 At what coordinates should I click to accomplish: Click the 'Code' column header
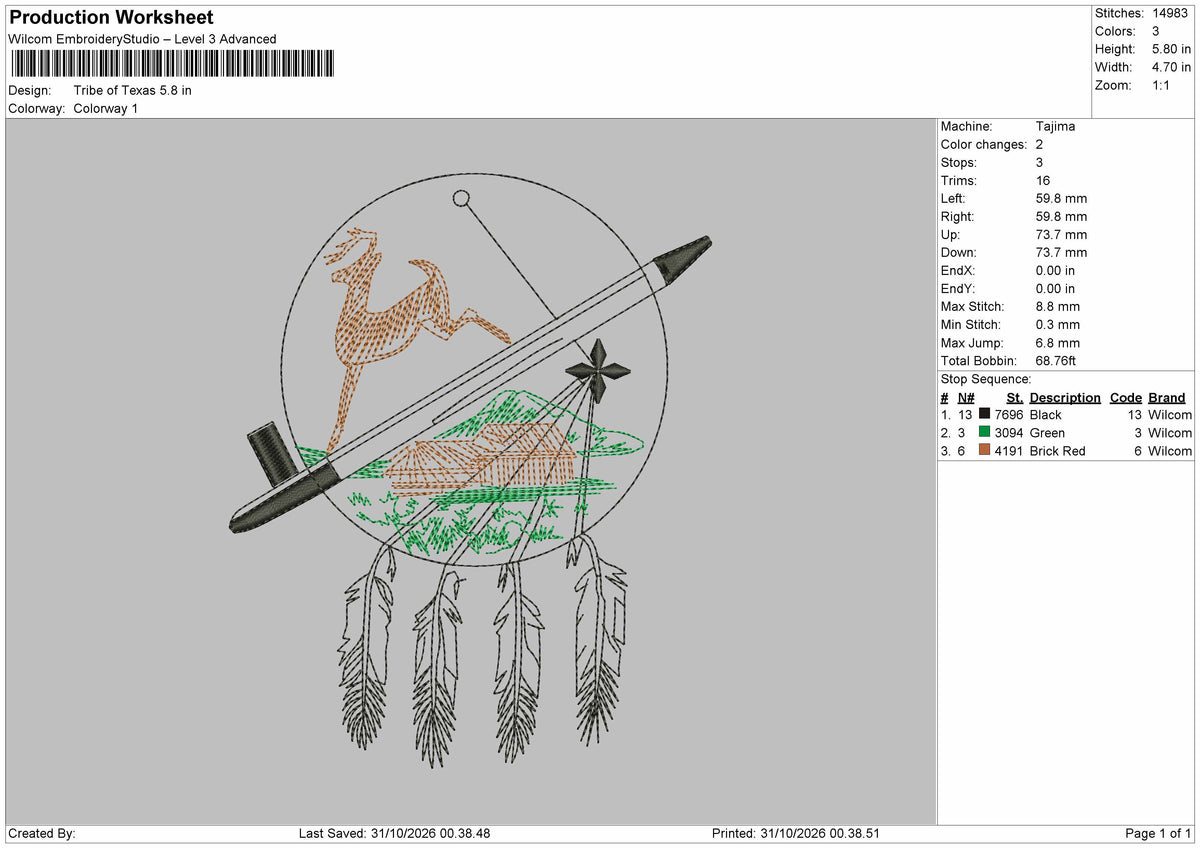tap(1126, 397)
